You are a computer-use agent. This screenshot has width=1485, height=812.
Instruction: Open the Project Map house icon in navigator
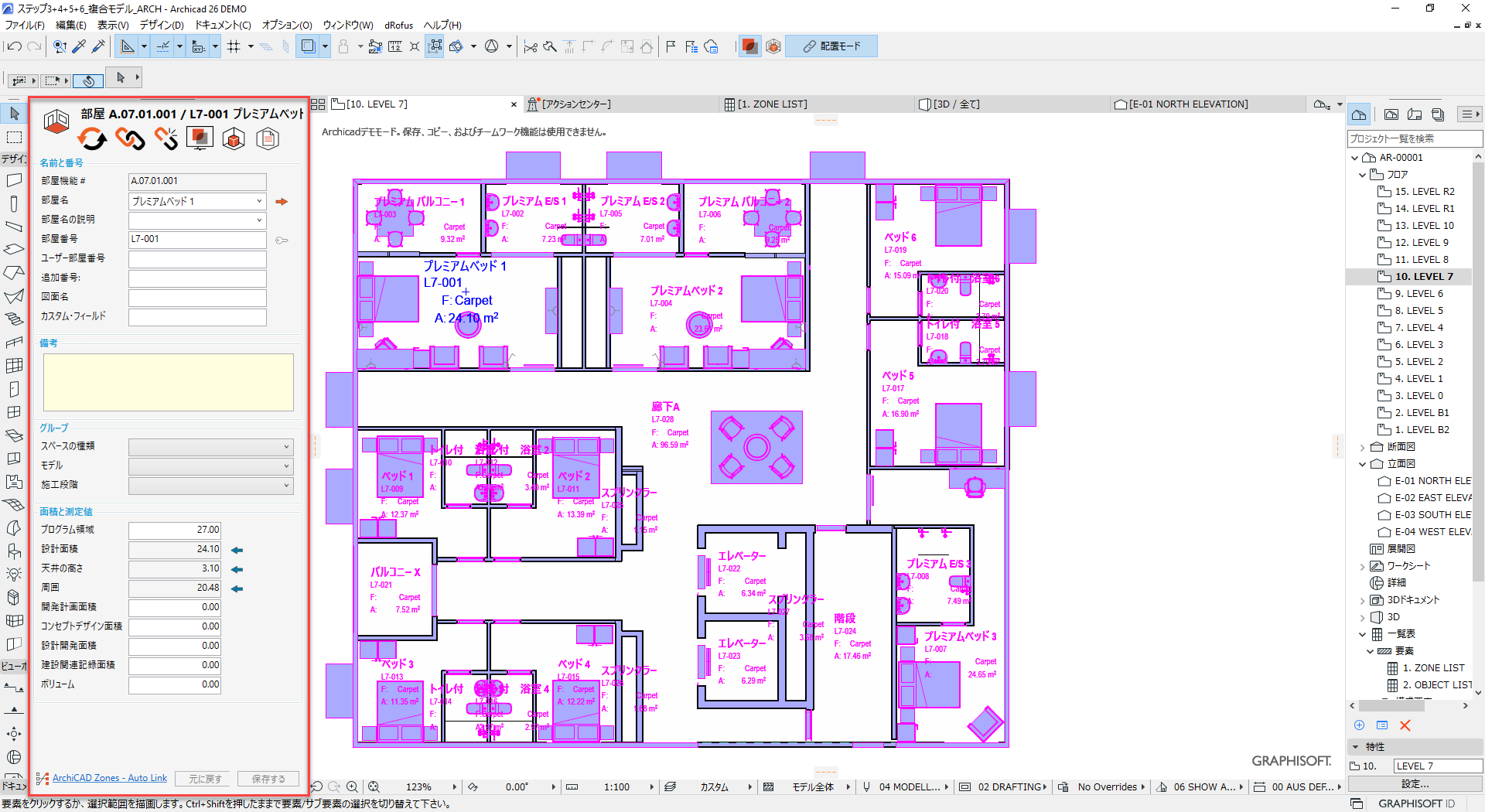pos(1359,114)
